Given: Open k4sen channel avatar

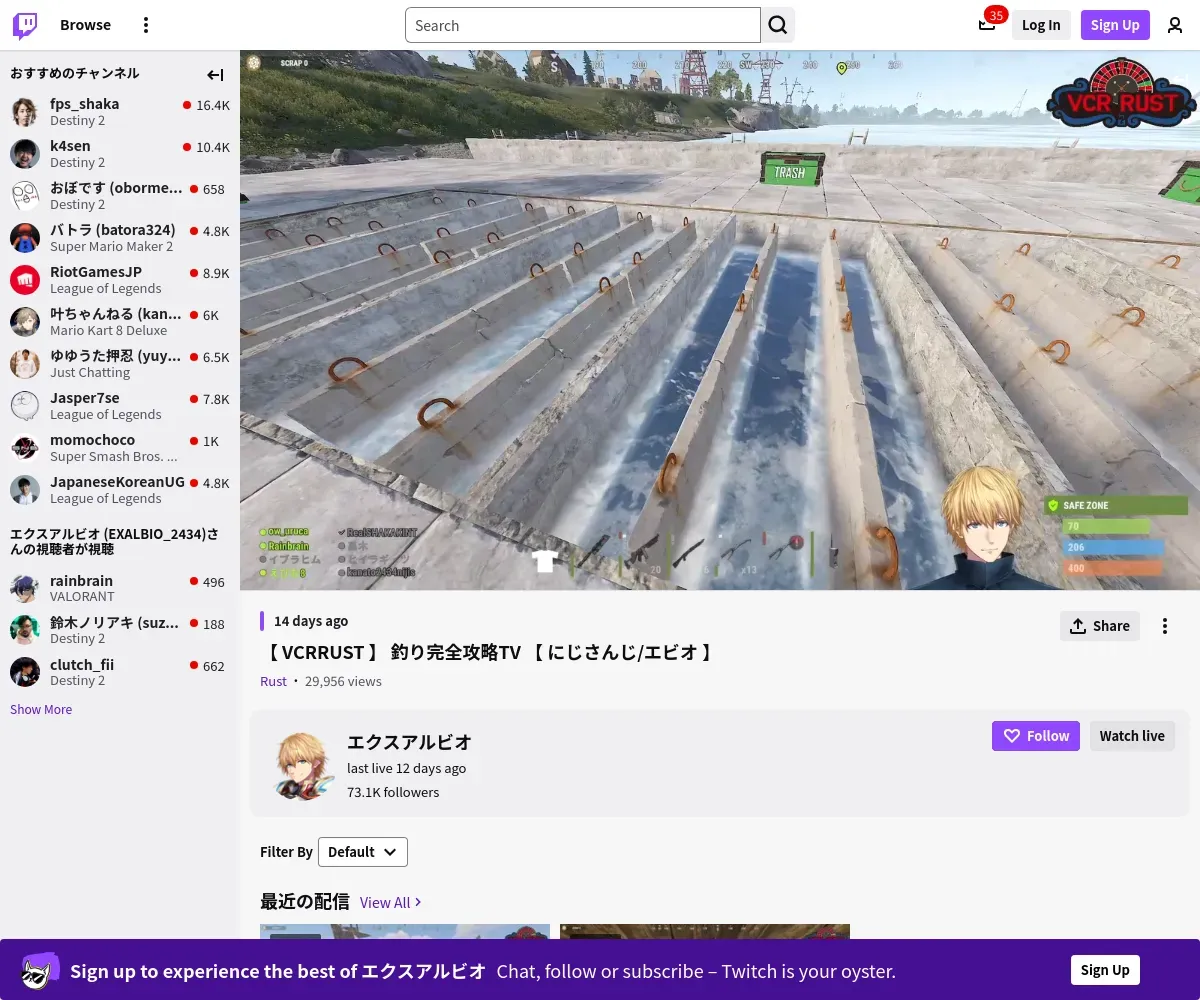Looking at the screenshot, I should tap(25, 153).
